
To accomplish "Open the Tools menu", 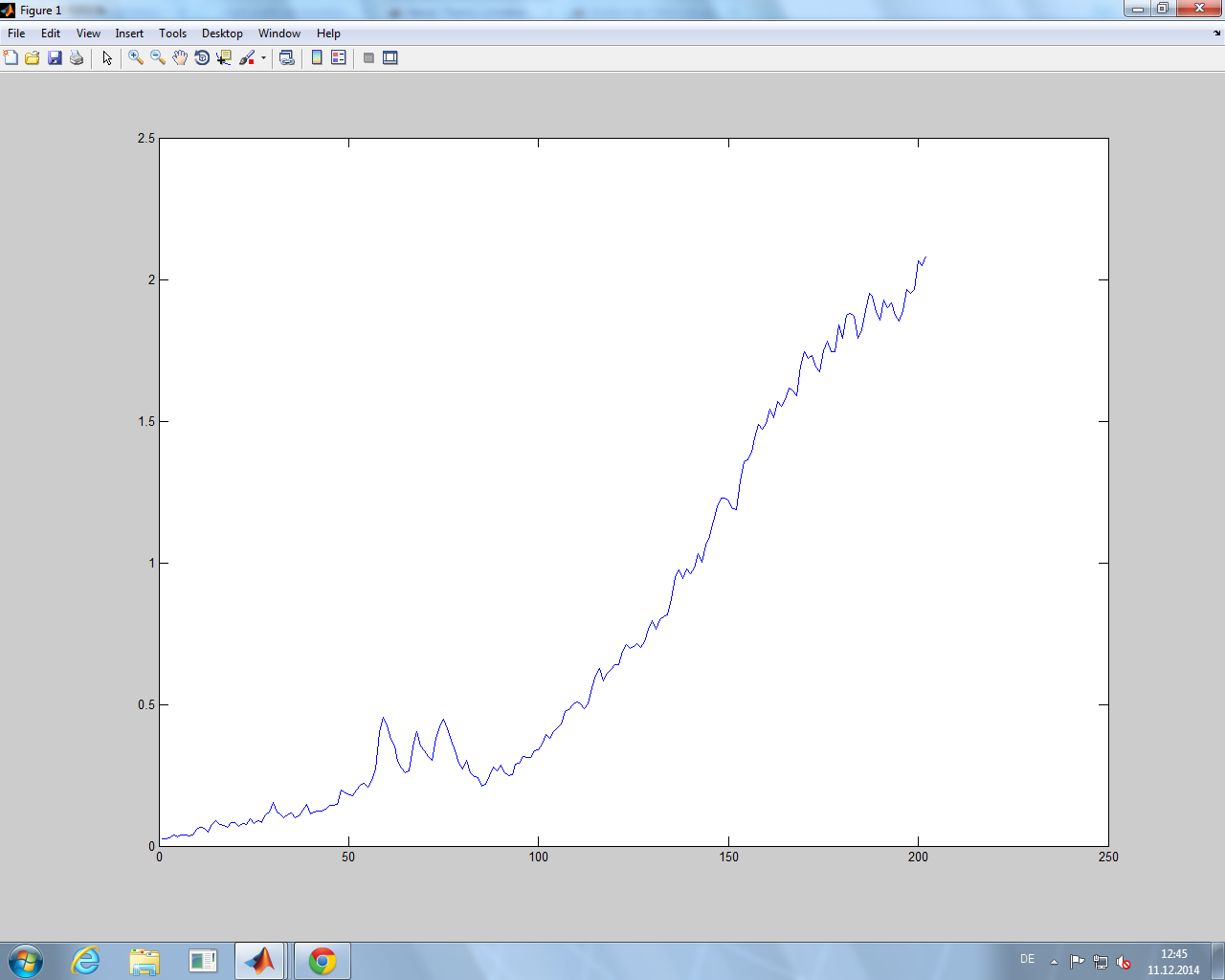I will click(x=172, y=33).
